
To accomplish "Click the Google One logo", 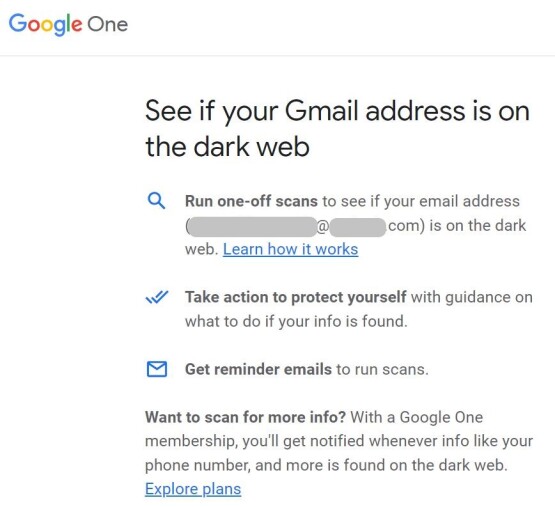I will pos(68,24).
